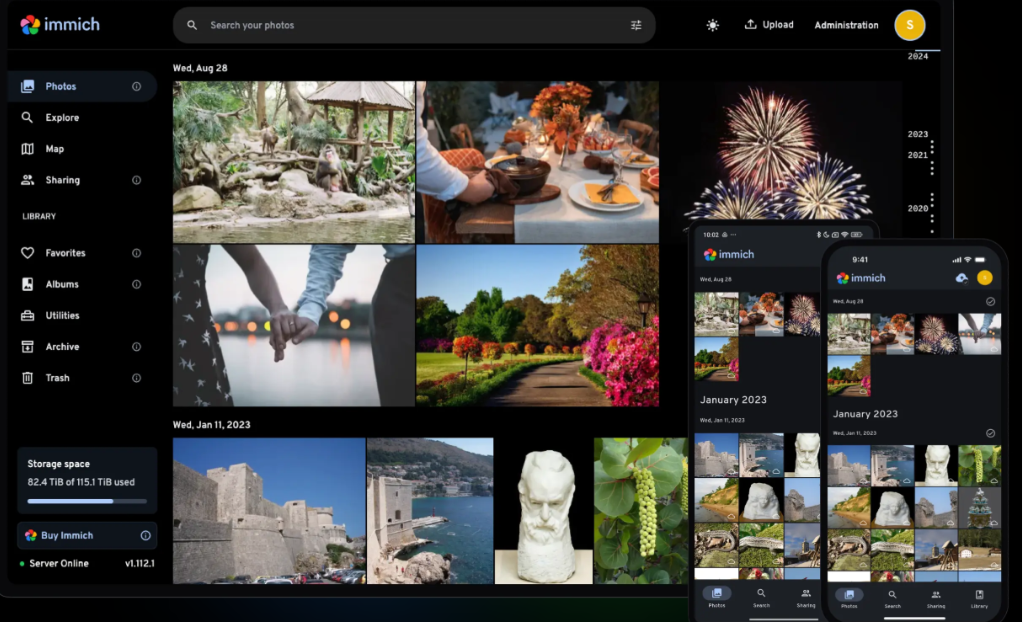Click the info icon next to Archive
Image resolution: width=1023 pixels, height=622 pixels.
pos(136,347)
